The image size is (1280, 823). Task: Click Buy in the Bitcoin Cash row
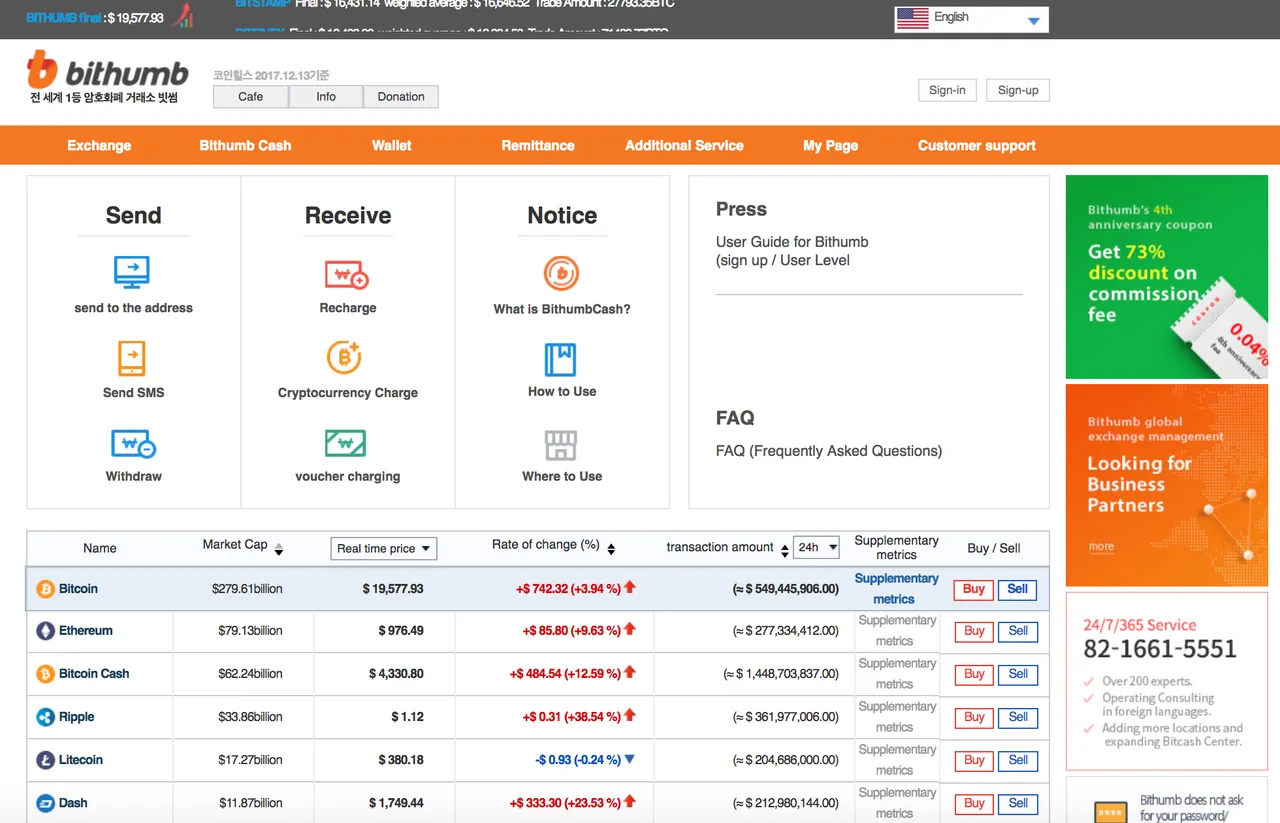[974, 675]
